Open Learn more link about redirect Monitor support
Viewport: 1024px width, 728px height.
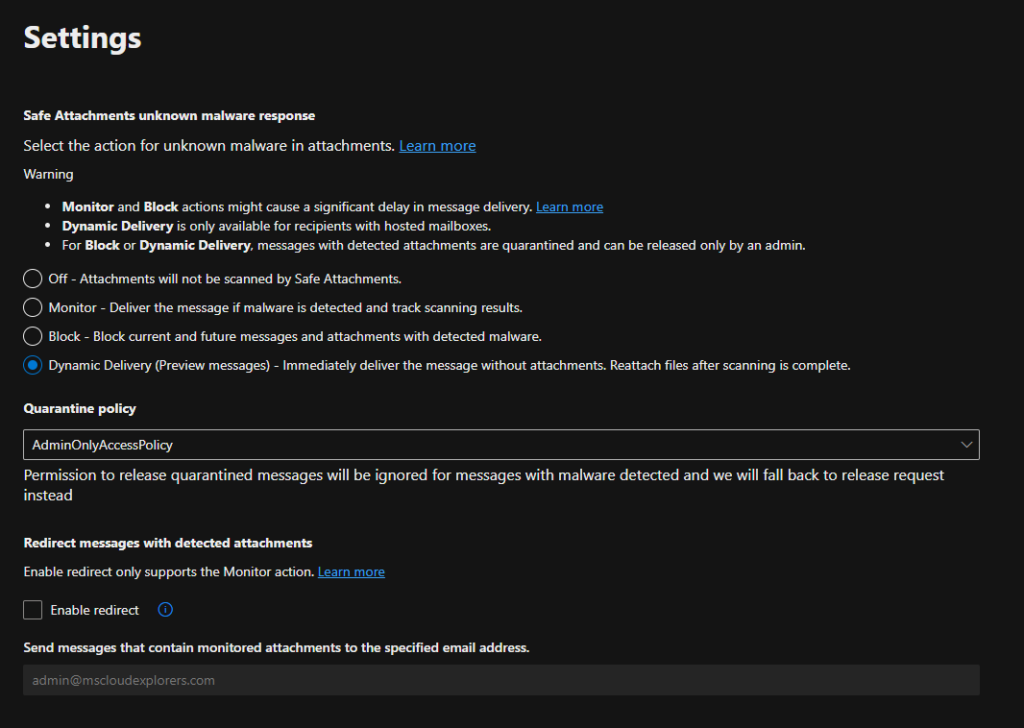coord(351,572)
